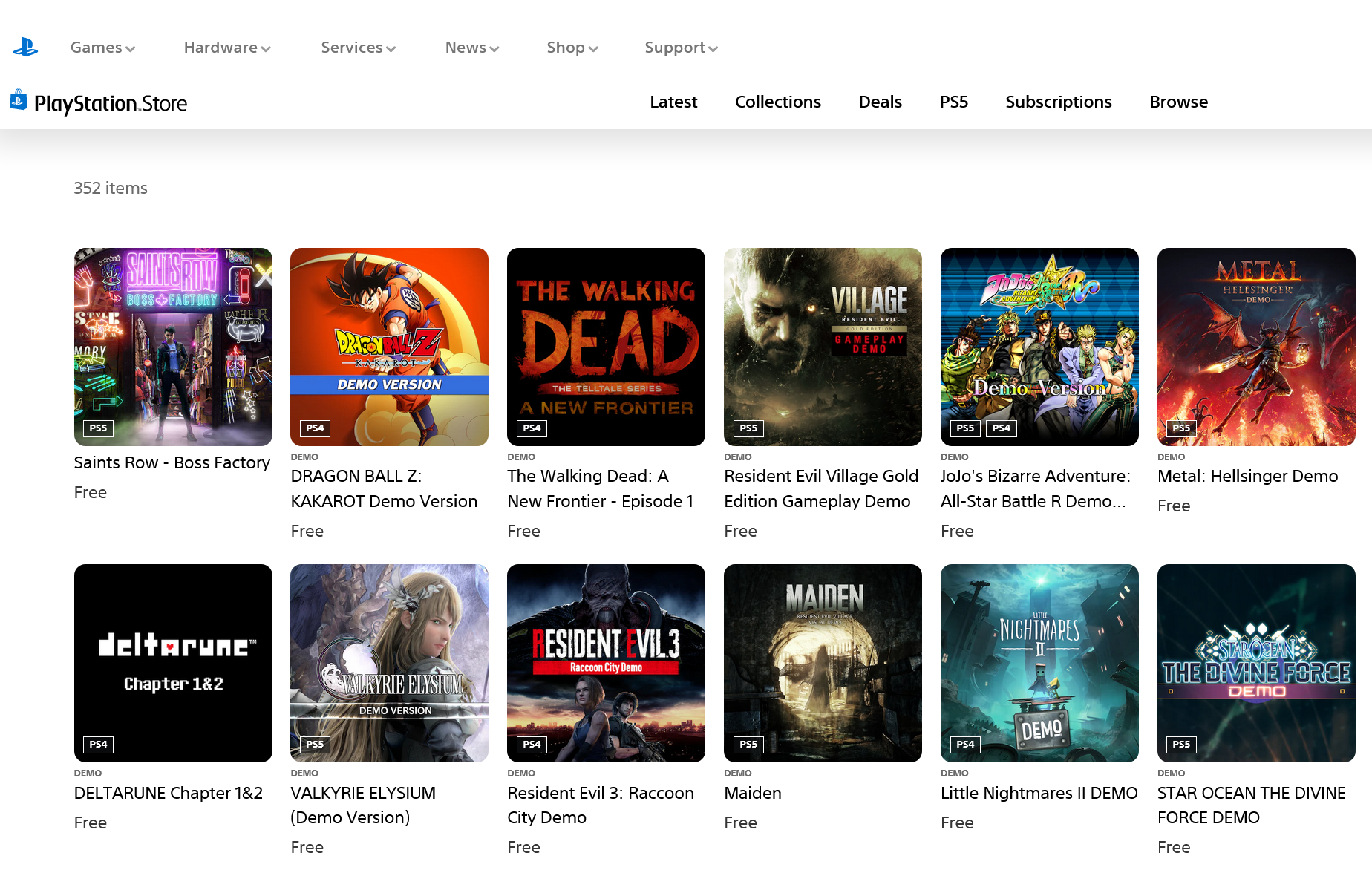1372x870 pixels.
Task: Open the News dropdown menu
Action: tap(472, 48)
